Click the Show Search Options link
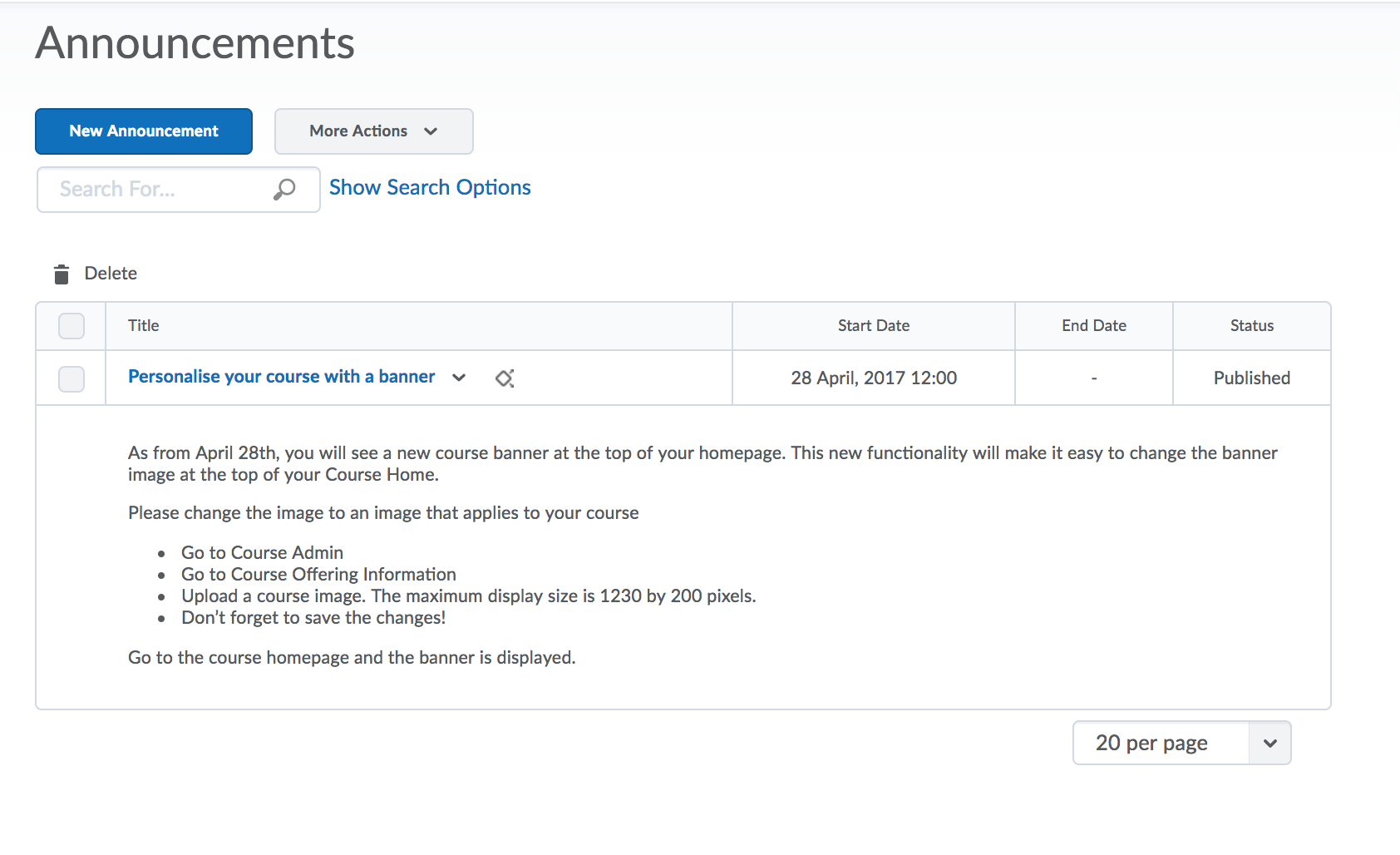Viewport: 1400px width, 855px height. tap(430, 188)
